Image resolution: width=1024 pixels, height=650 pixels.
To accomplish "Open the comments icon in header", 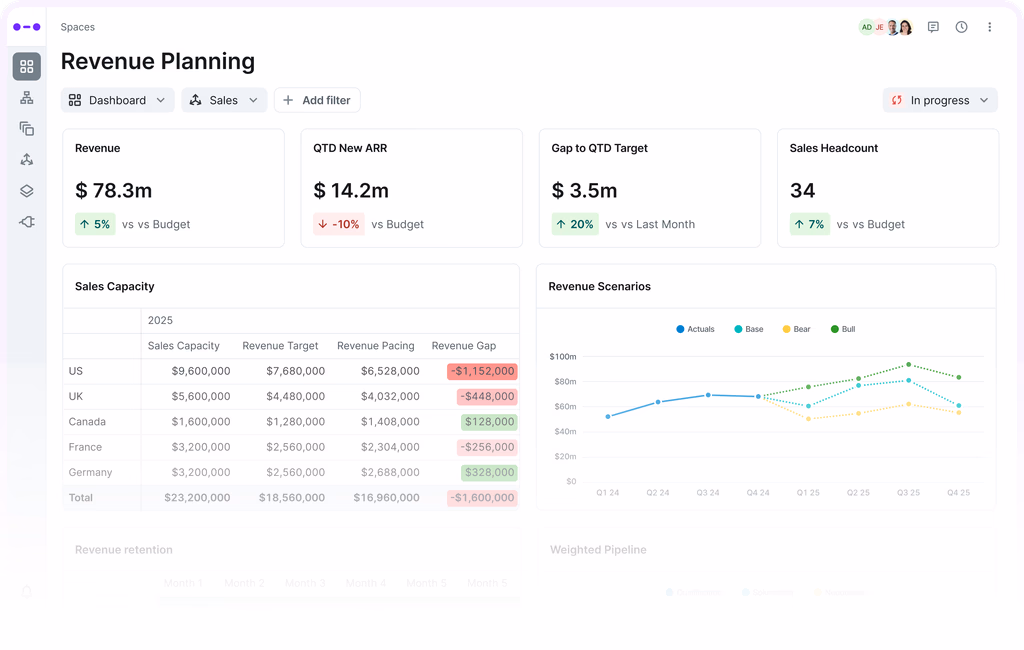I will pos(933,27).
